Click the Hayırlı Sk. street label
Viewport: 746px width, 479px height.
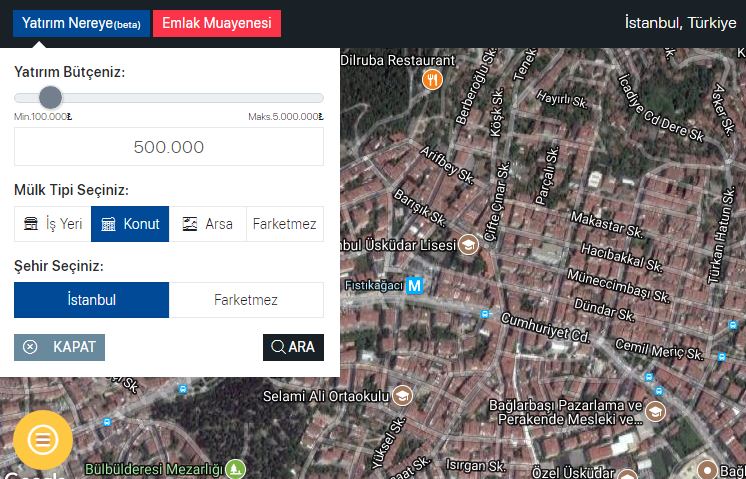(x=563, y=99)
